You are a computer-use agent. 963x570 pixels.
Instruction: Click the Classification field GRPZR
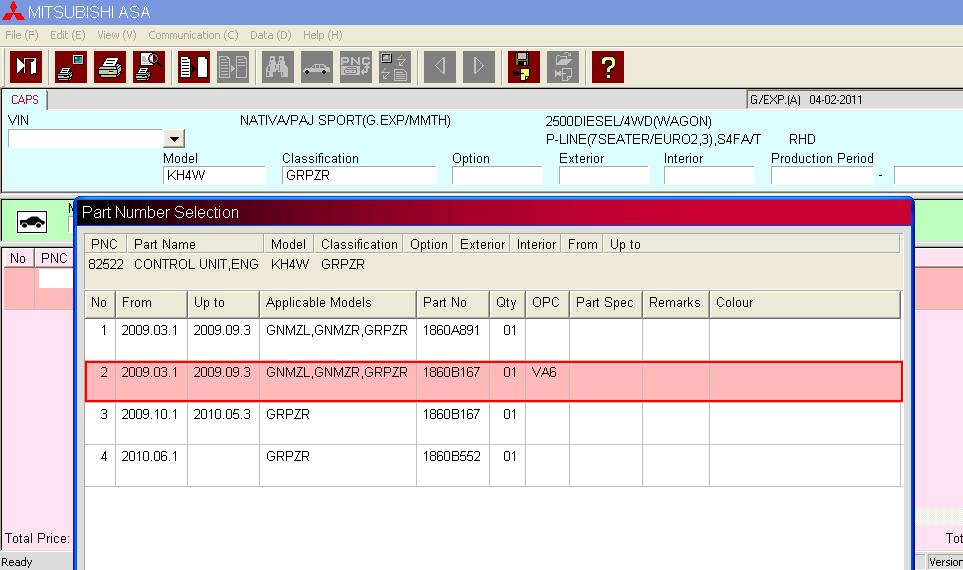358,176
